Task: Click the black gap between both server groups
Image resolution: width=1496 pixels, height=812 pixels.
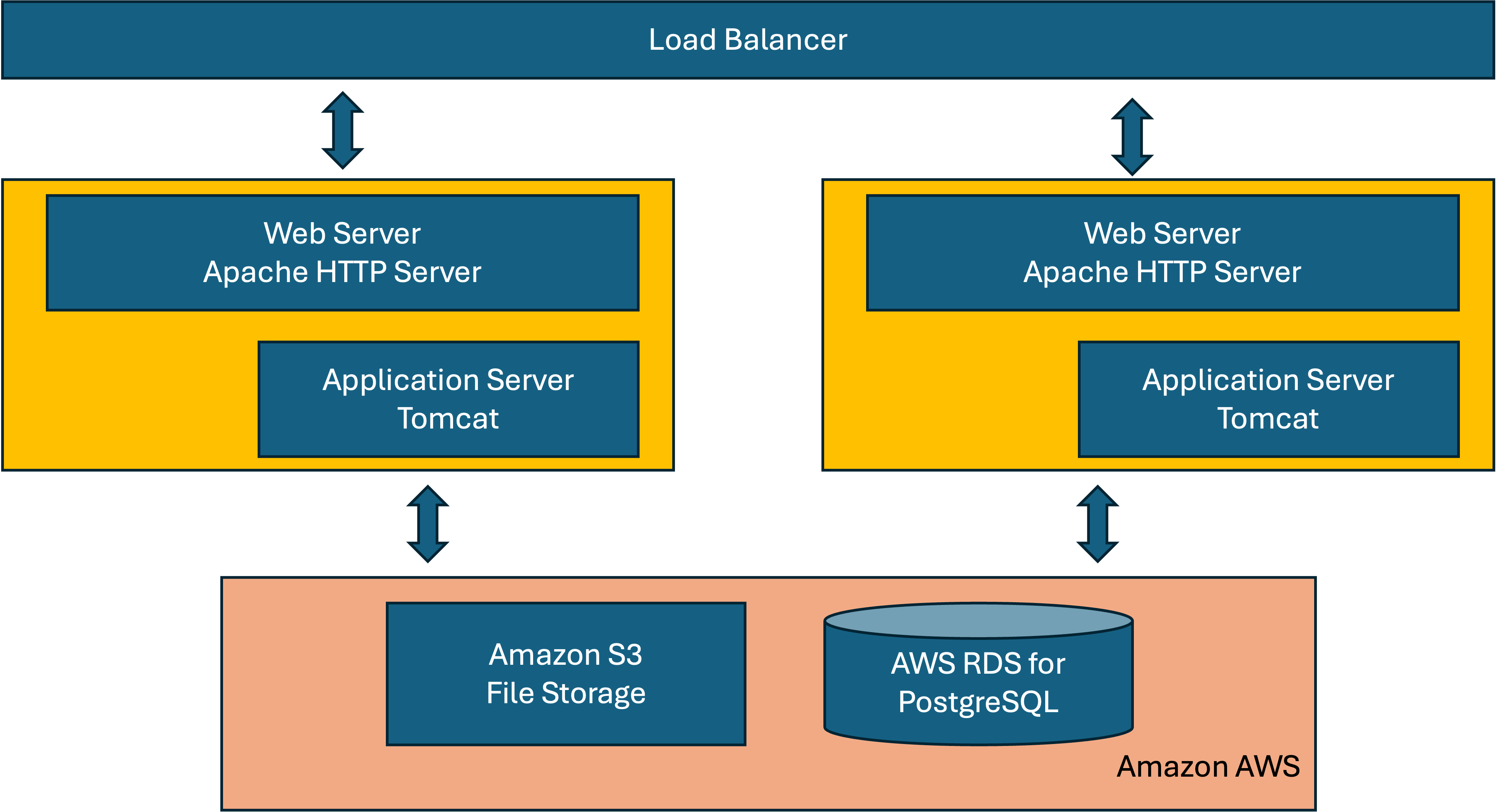Action: point(748,325)
